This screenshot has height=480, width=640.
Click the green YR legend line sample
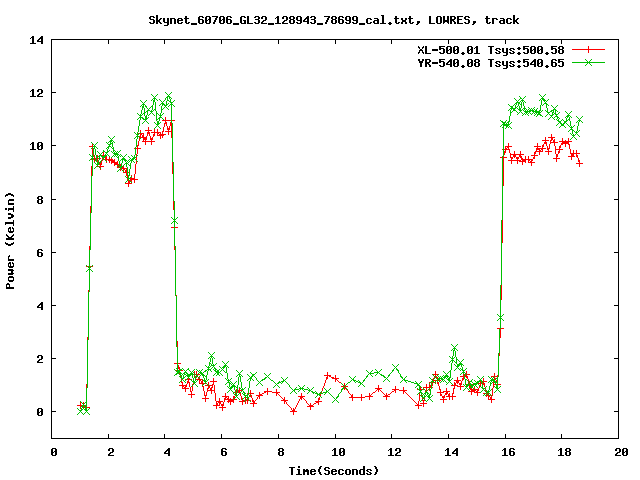[x=588, y=62]
